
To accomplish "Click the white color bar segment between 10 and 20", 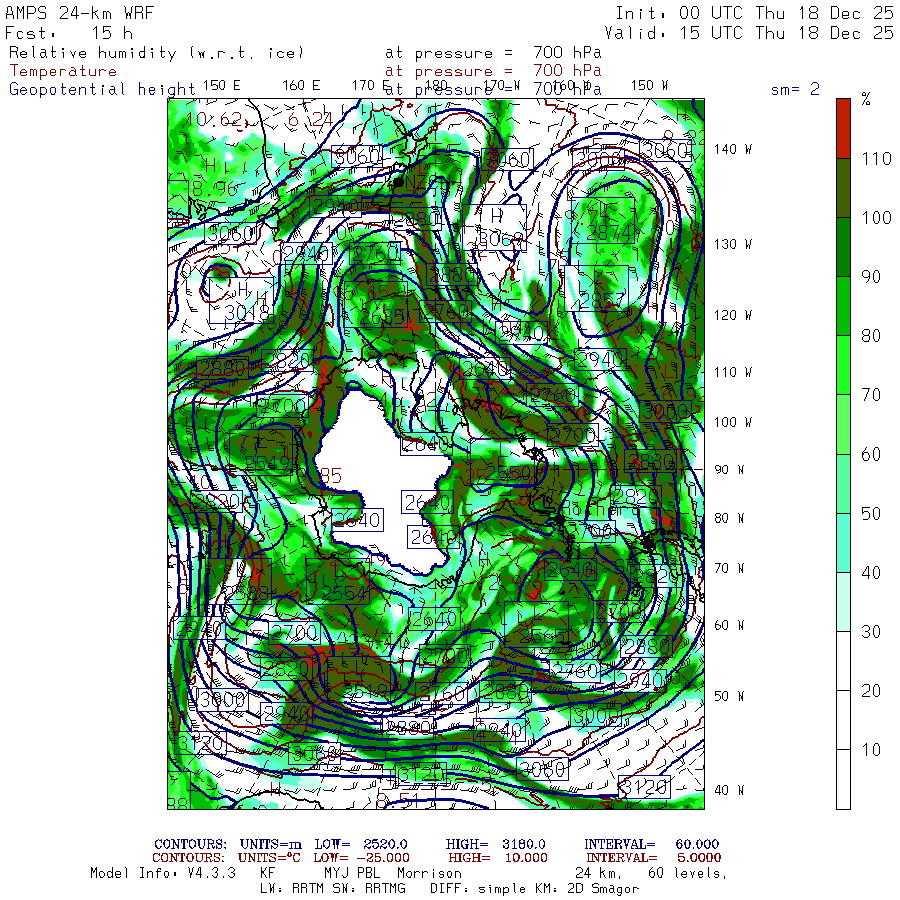I will (x=843, y=720).
